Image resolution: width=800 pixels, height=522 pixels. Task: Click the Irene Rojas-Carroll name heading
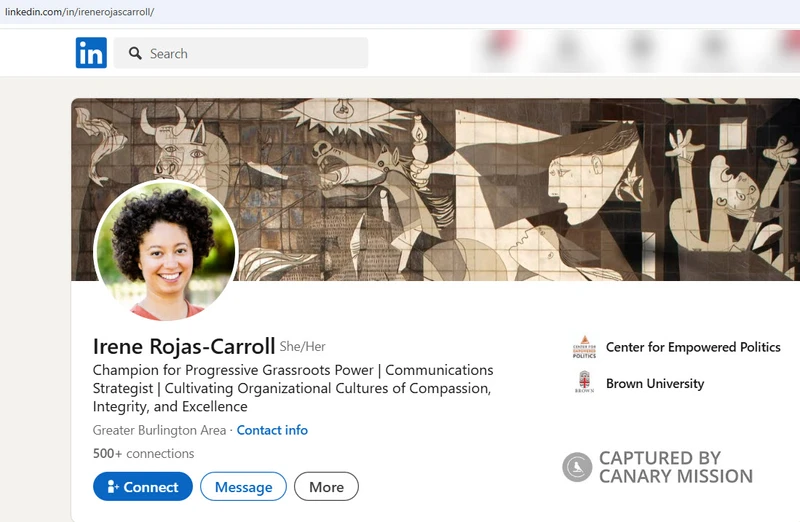pos(183,347)
